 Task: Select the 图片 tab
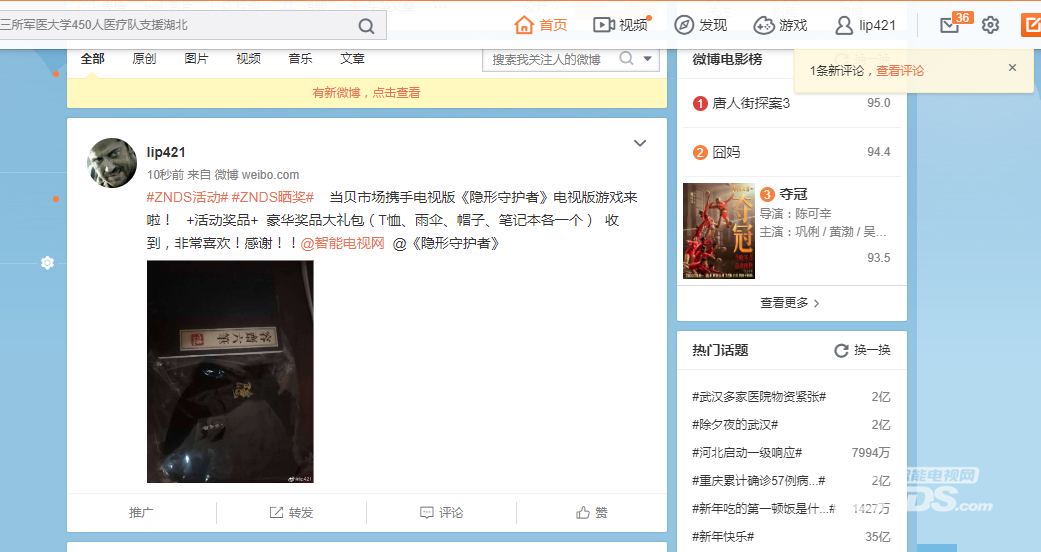[x=197, y=58]
